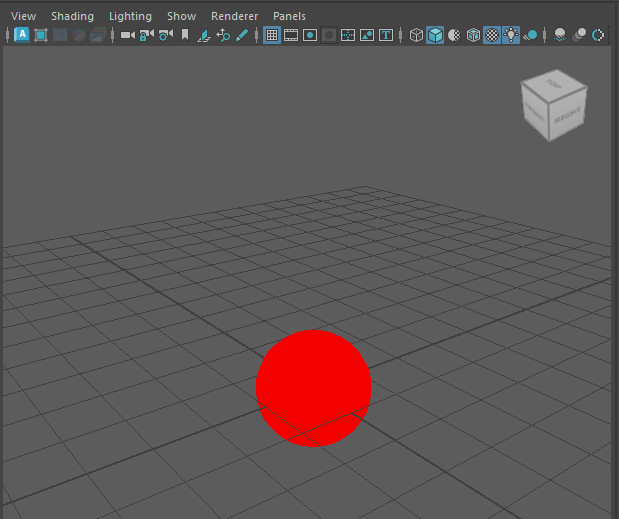Open Camera Attributes via gear camera icon
This screenshot has width=619, height=519.
(165, 35)
